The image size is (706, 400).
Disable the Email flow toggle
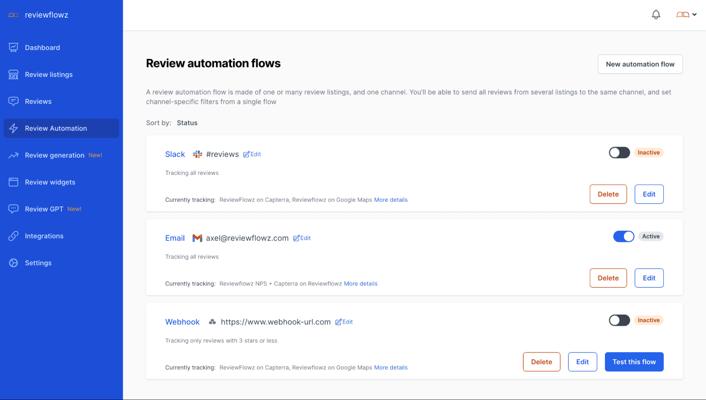point(623,237)
